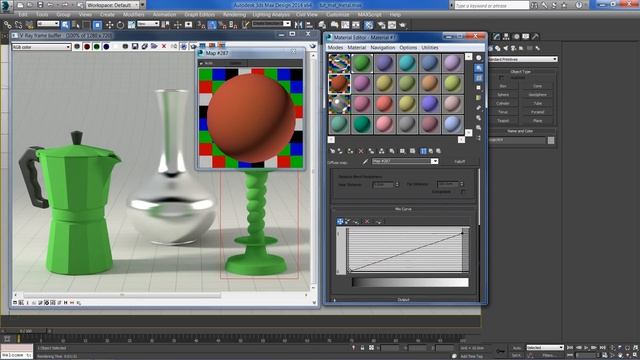
Task: Click Get Material icon
Action: click(x=332, y=151)
